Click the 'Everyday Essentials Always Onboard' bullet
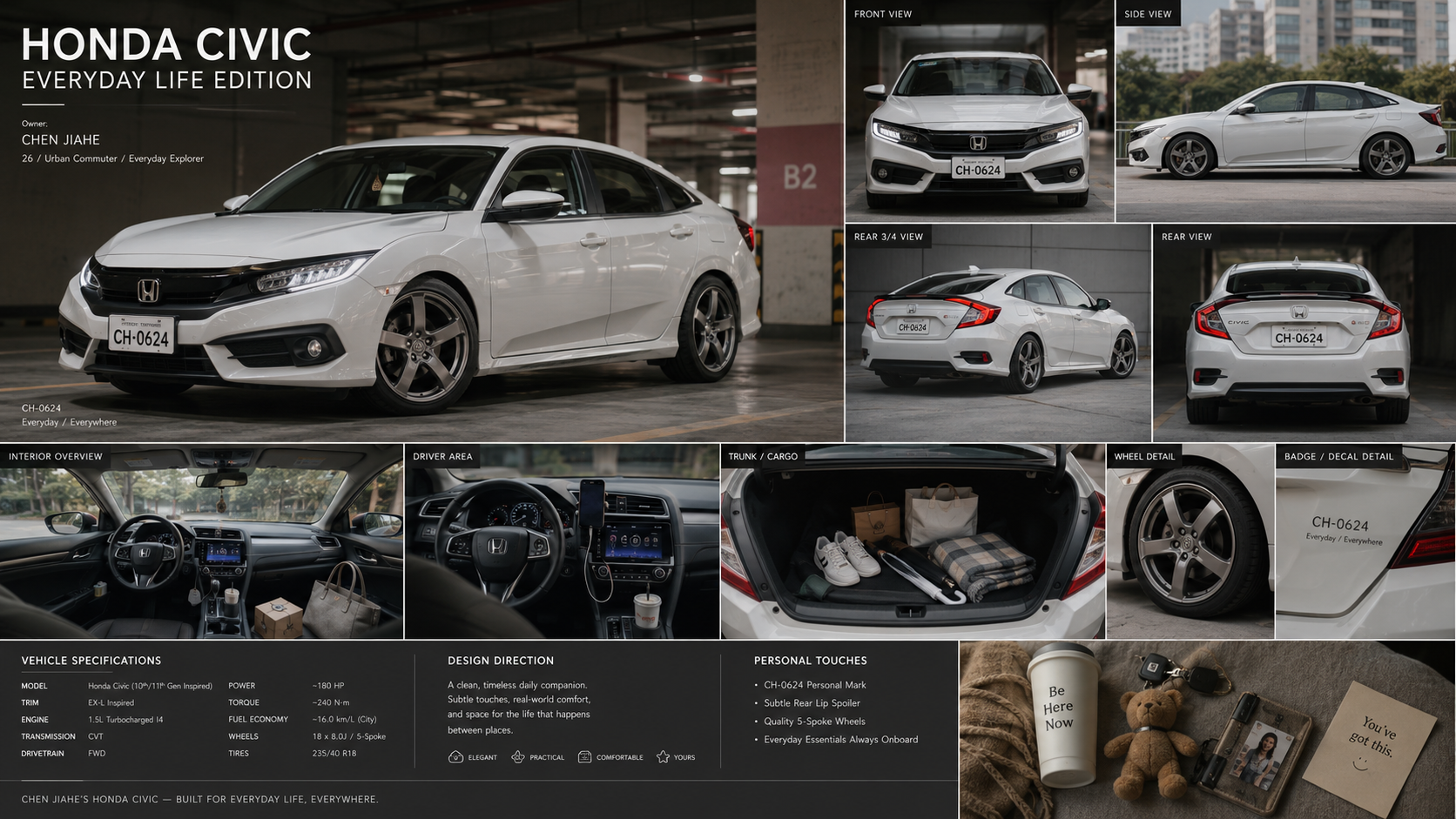This screenshot has width=1456, height=819. tap(841, 740)
